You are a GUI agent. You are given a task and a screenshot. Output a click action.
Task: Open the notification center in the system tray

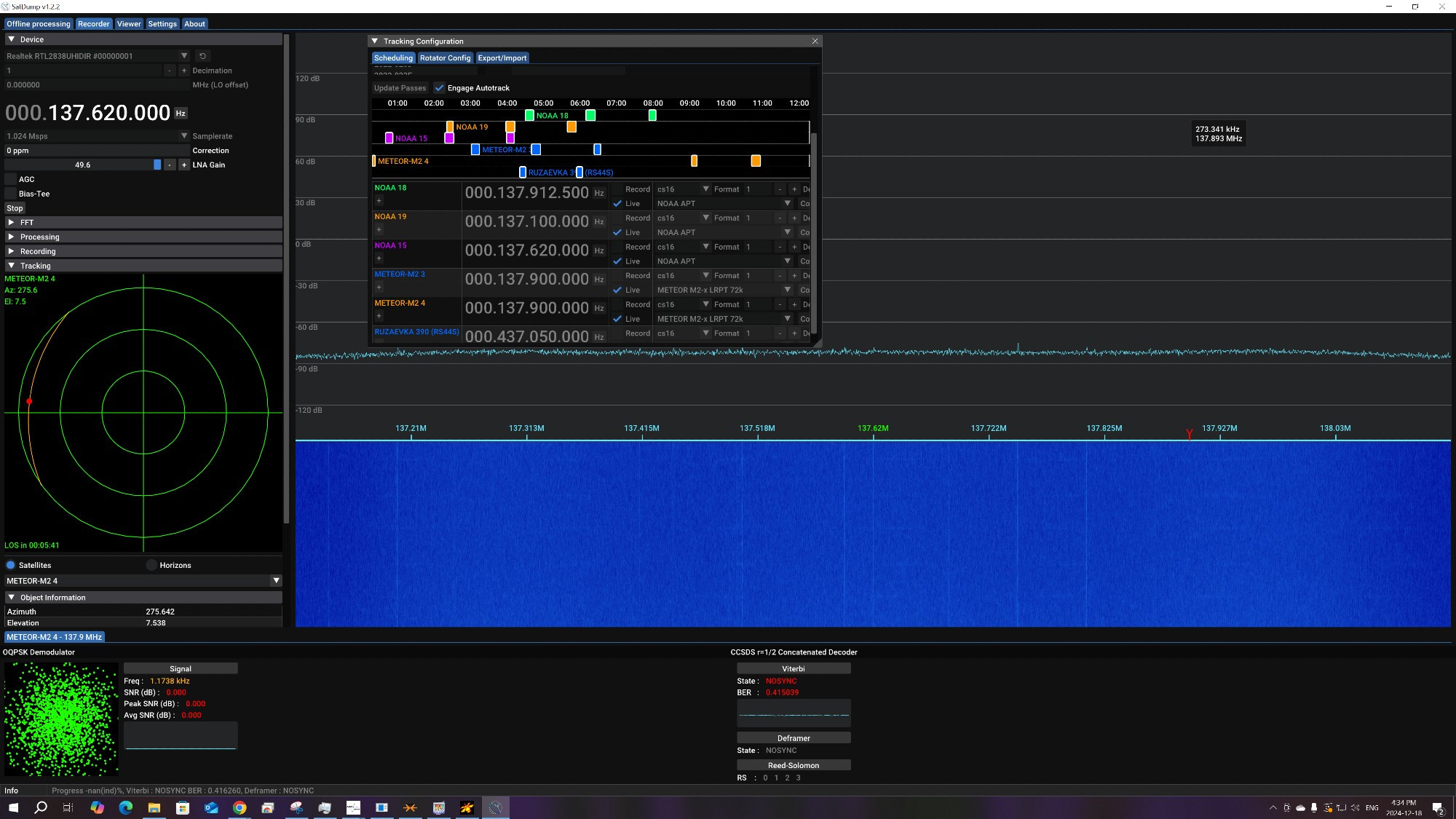point(1438,808)
